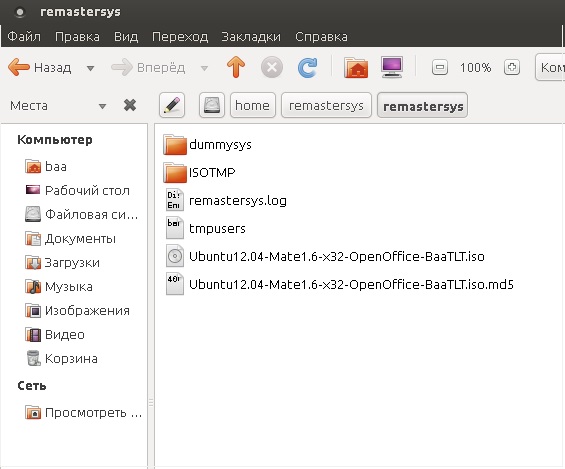This screenshot has height=469, width=565.
Task: Open the Вид menu
Action: pyautogui.click(x=126, y=37)
